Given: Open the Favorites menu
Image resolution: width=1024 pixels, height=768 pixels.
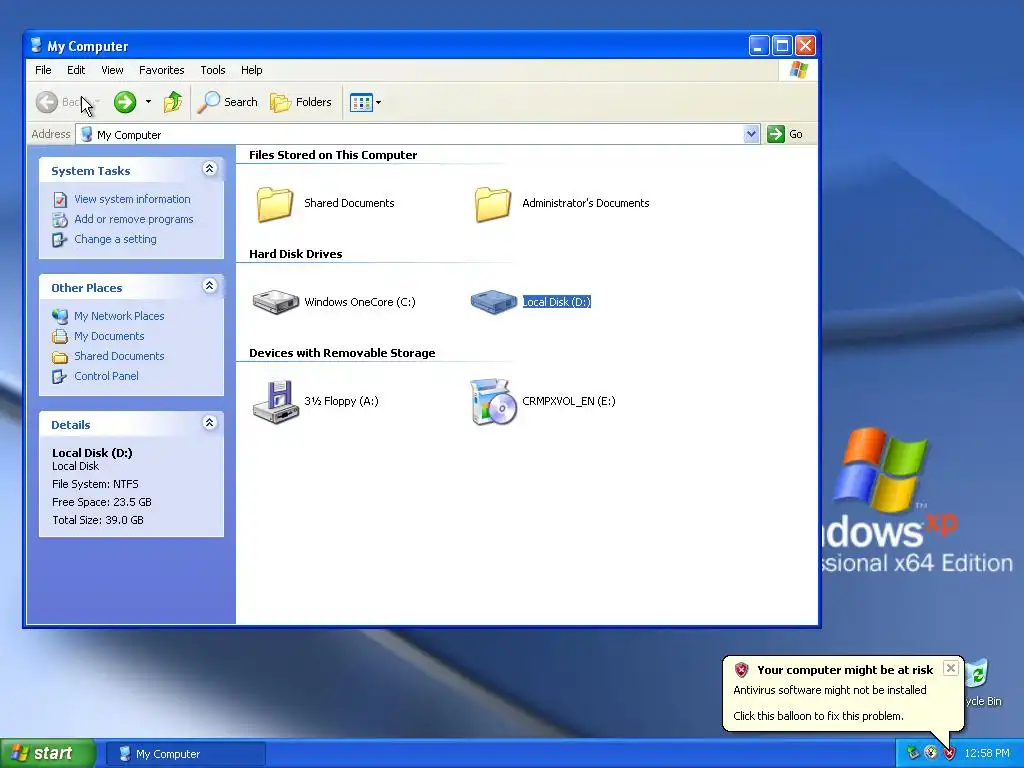Looking at the screenshot, I should click(161, 70).
